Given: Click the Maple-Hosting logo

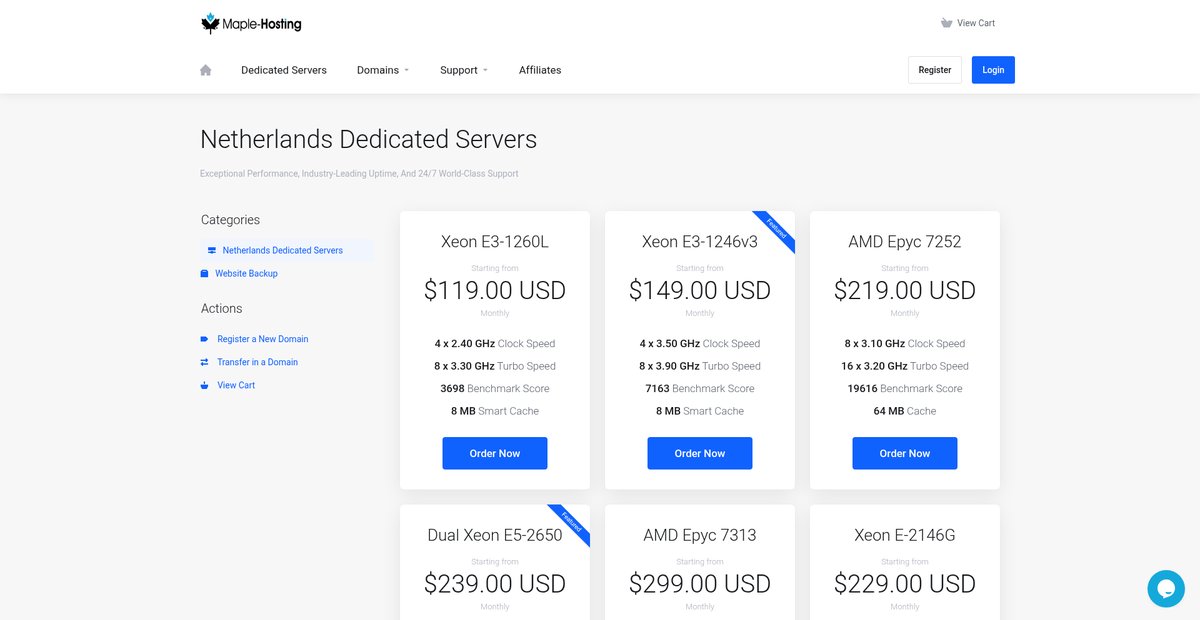Looking at the screenshot, I should pyautogui.click(x=251, y=23).
